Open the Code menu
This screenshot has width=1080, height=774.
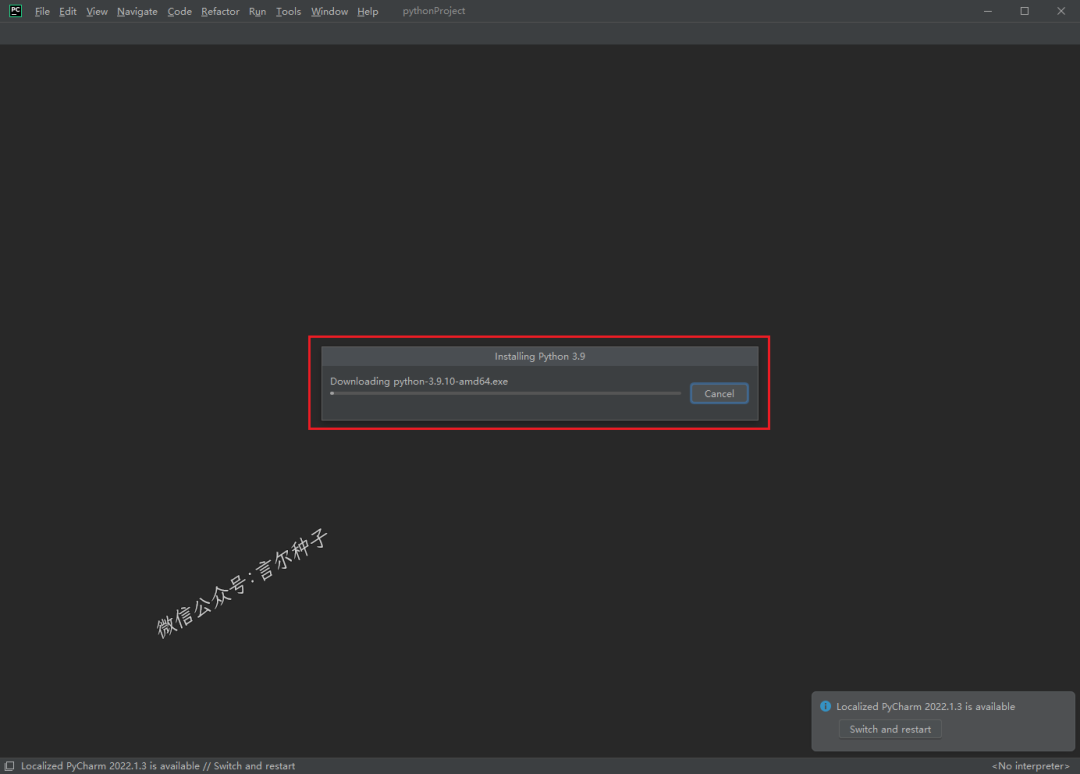coord(180,12)
